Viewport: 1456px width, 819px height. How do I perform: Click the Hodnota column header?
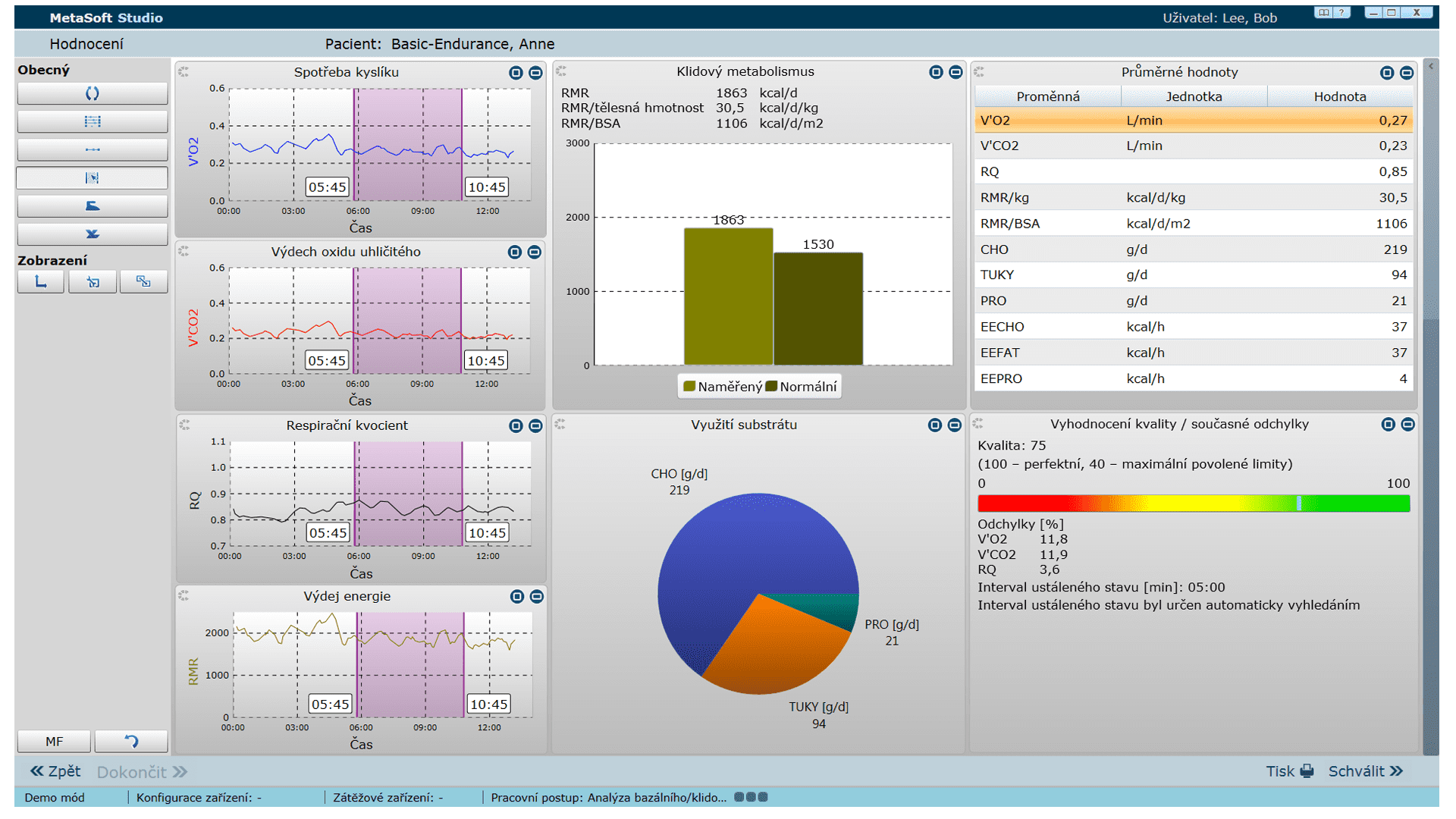[1339, 96]
